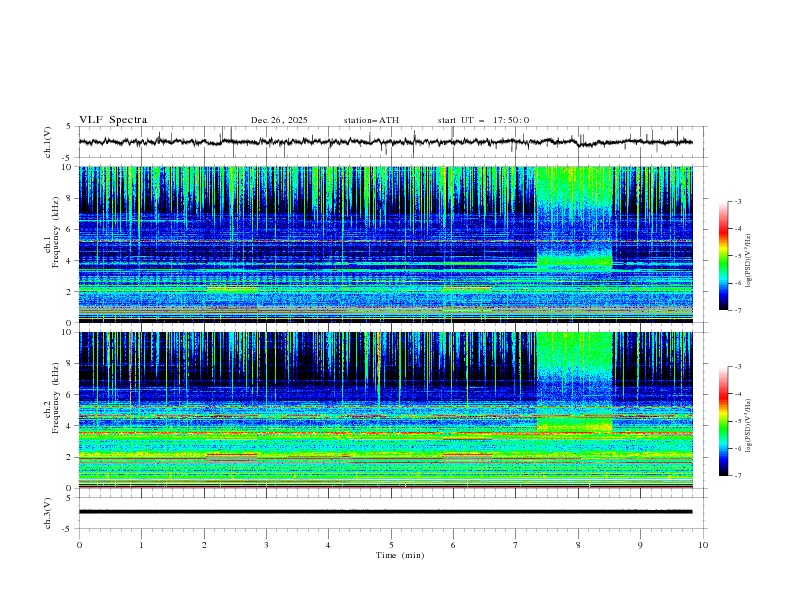792x612 pixels.
Task: Click the "-7" tick on ch.2 colorbar
Action: [737, 475]
